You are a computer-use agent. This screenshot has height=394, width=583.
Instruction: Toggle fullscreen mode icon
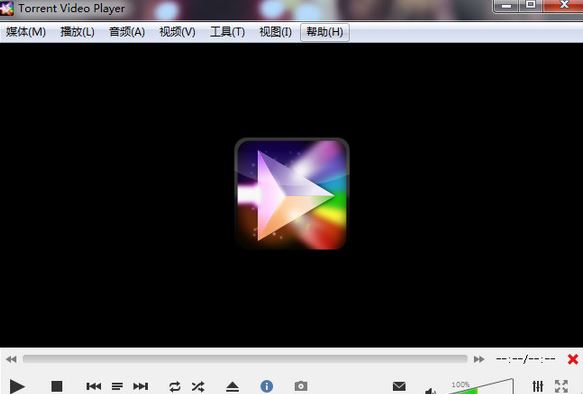561,386
